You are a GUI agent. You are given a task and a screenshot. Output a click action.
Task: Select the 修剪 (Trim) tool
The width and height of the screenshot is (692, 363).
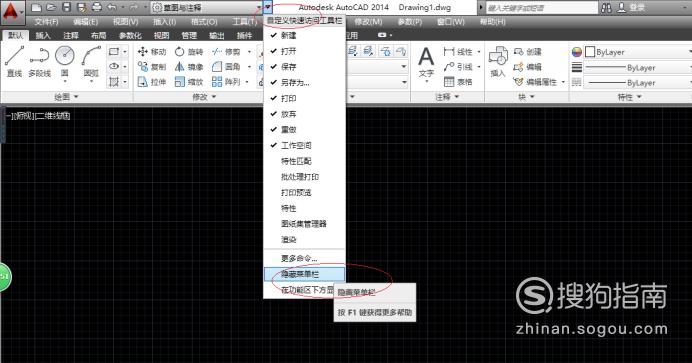[x=226, y=52]
